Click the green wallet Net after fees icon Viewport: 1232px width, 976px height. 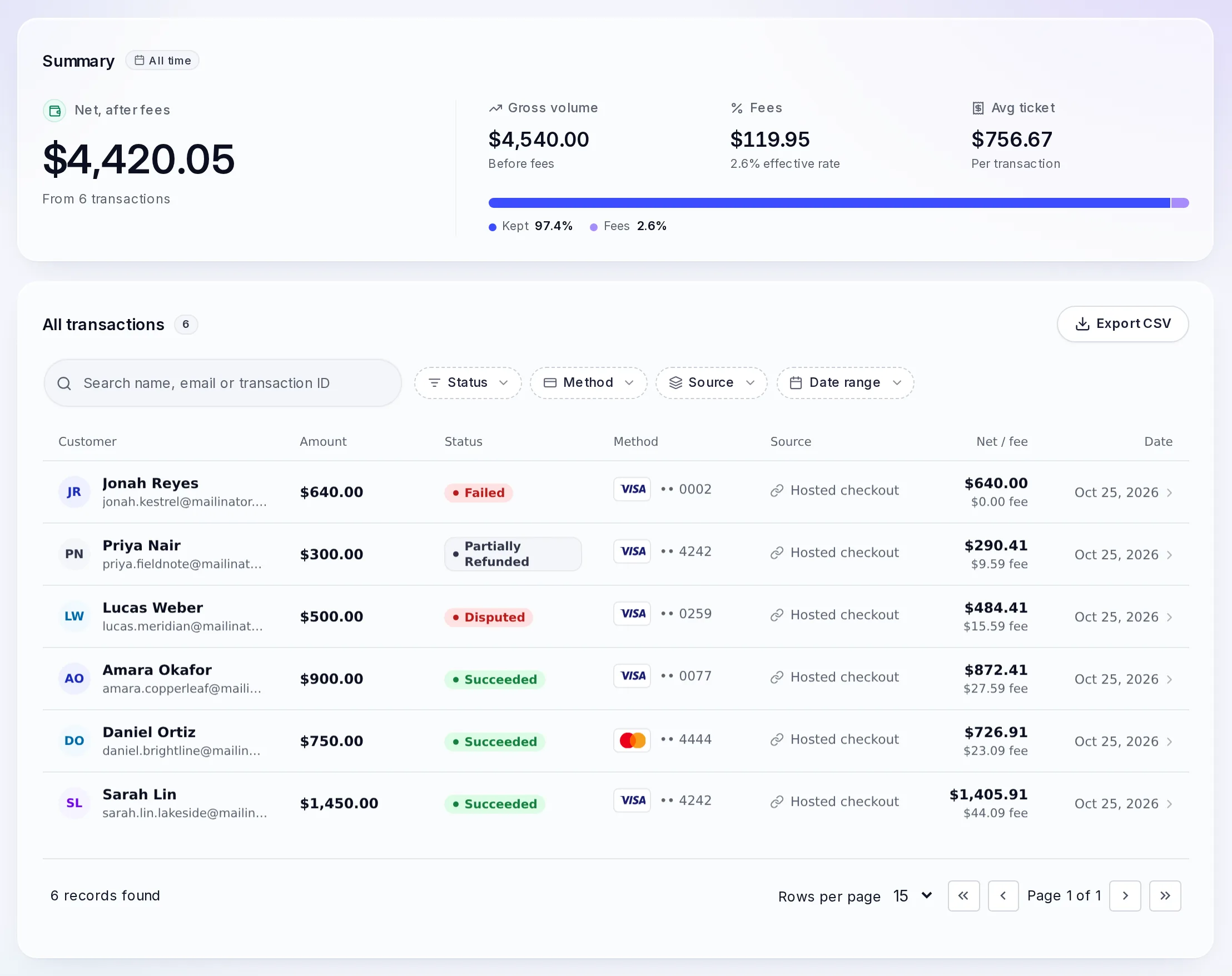coord(54,111)
